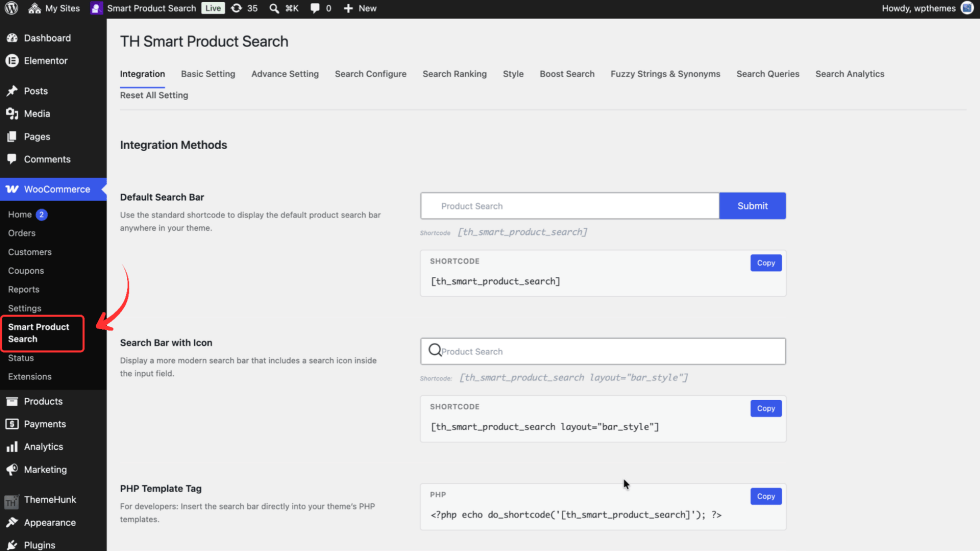This screenshot has height=551, width=980.
Task: Click the Dashboard gauge icon
Action: point(12,37)
